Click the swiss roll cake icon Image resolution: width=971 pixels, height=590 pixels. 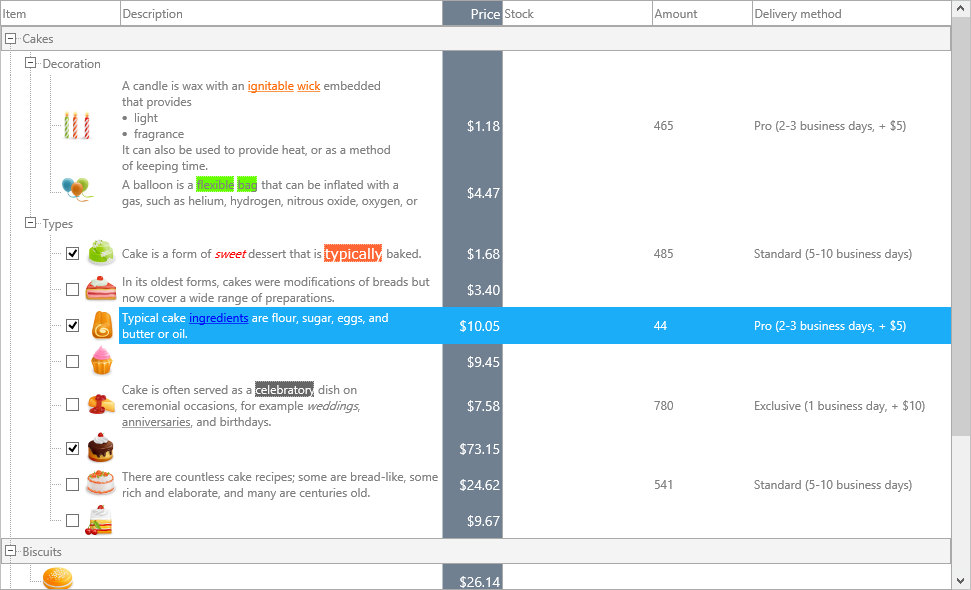tap(101, 325)
